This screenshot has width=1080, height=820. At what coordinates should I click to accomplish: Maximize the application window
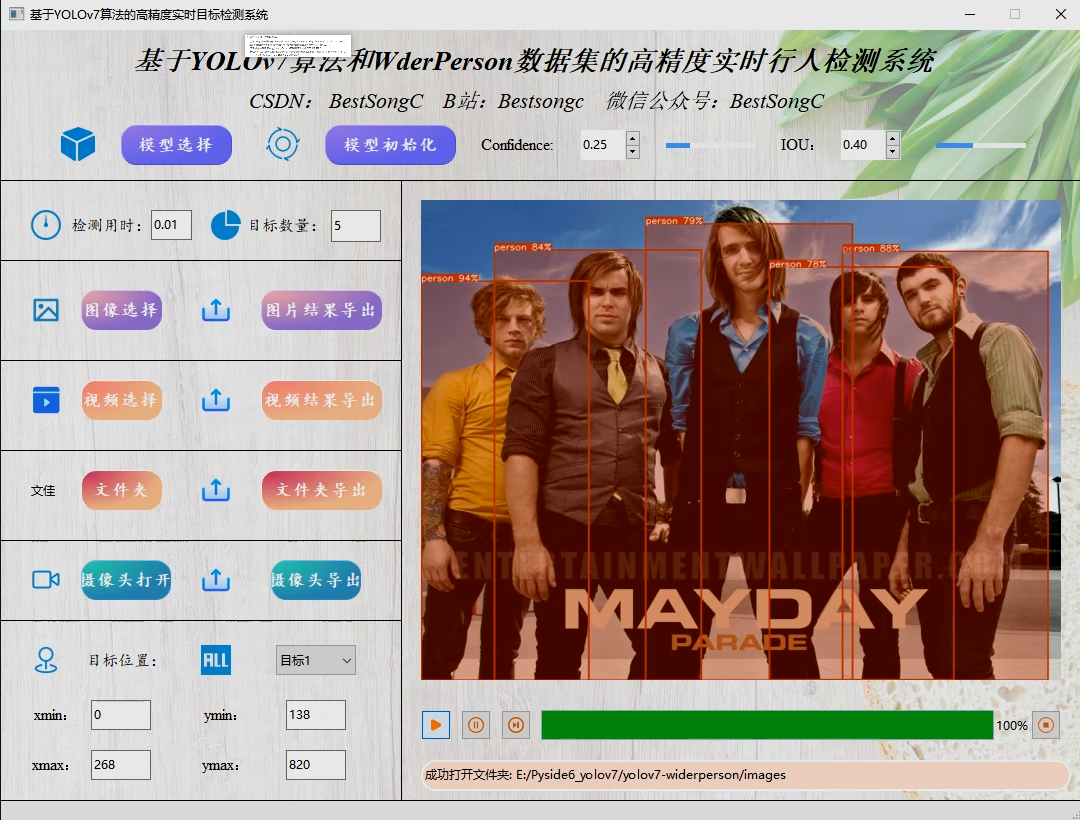click(x=1015, y=14)
